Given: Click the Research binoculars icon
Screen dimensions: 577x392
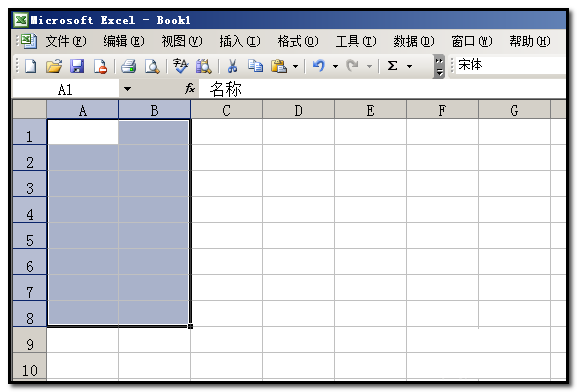Looking at the screenshot, I should click(203, 67).
